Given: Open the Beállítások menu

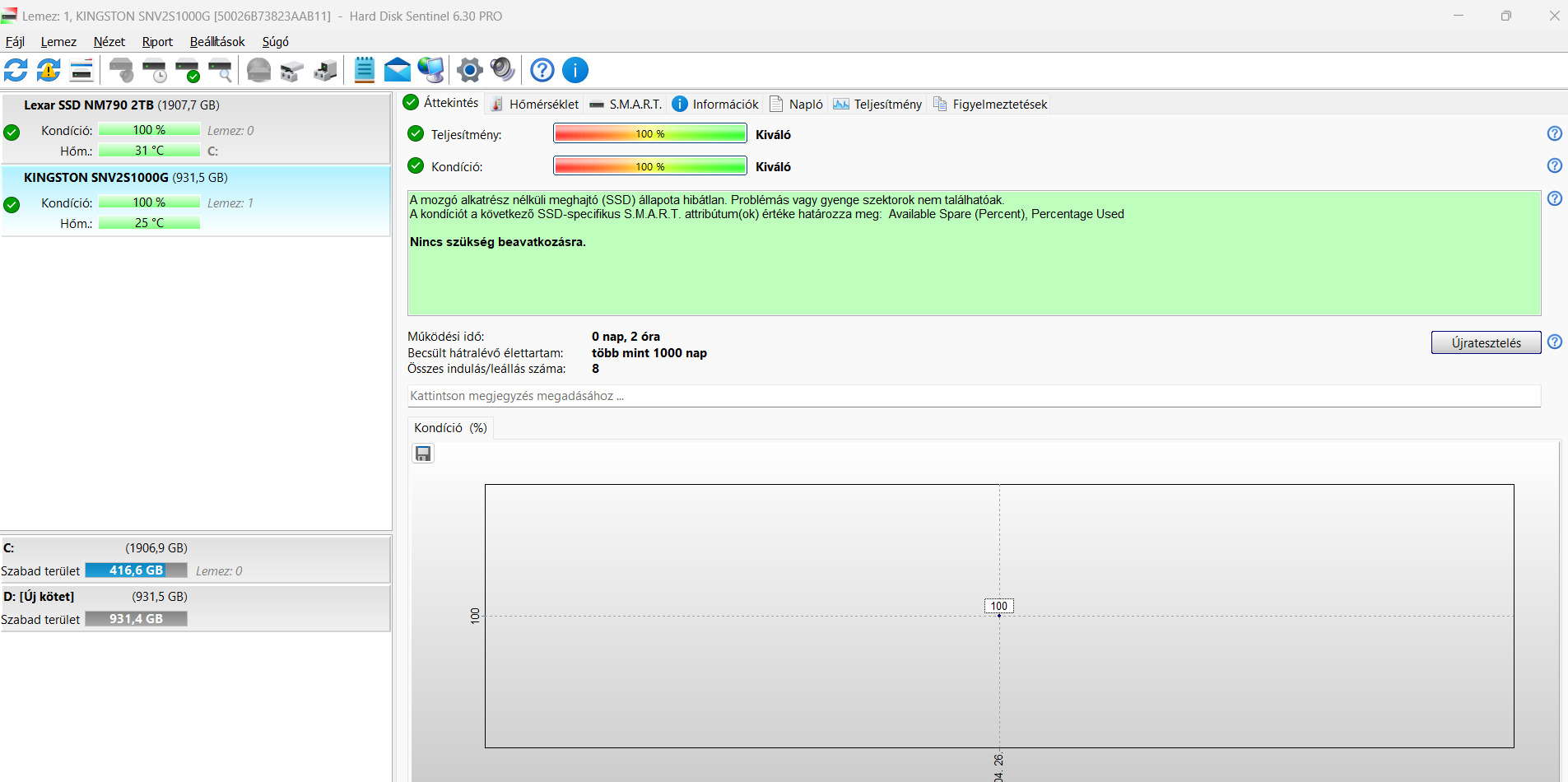Looking at the screenshot, I should point(217,42).
